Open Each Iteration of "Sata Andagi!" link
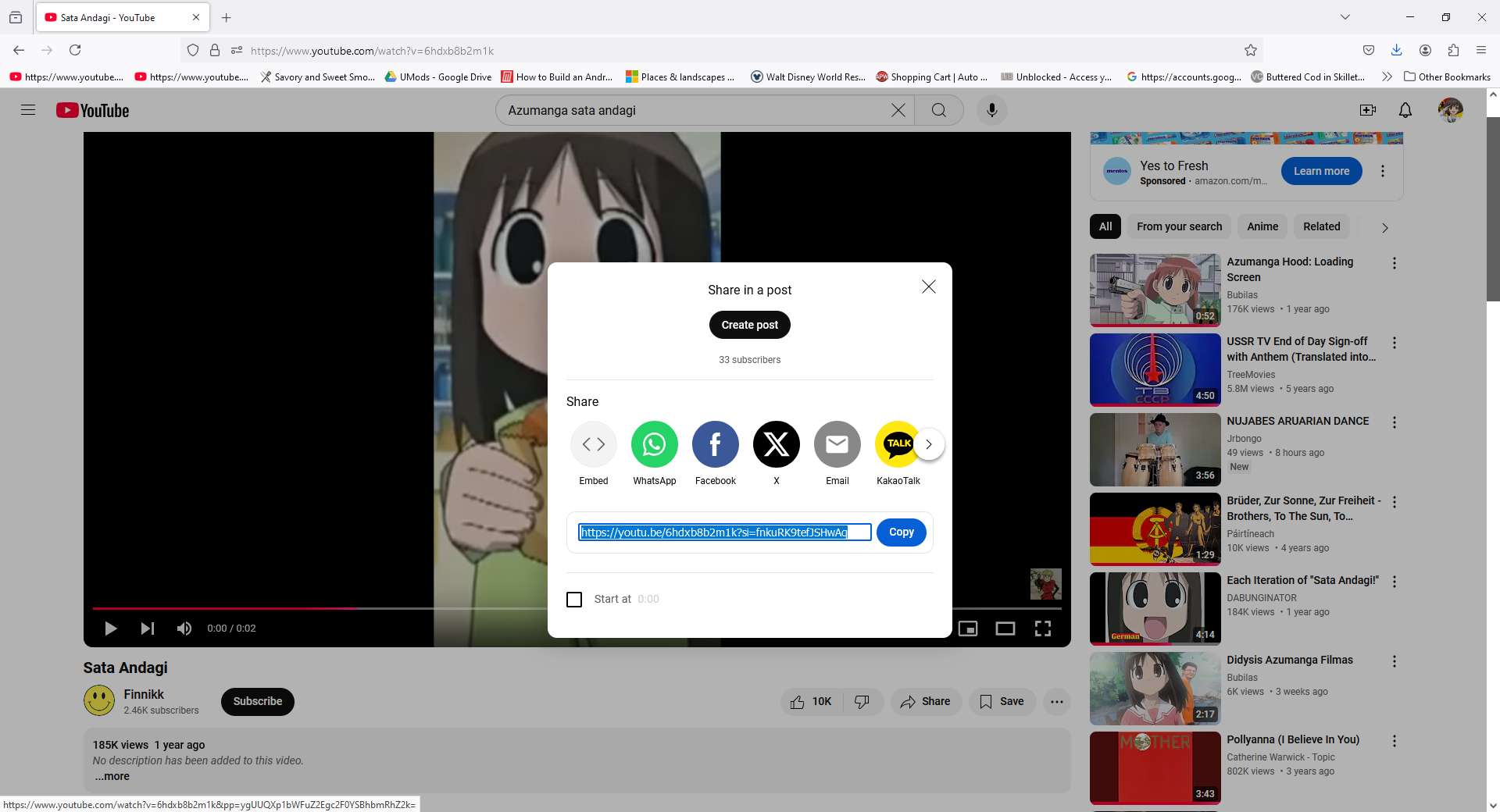1500x812 pixels. (x=1303, y=580)
